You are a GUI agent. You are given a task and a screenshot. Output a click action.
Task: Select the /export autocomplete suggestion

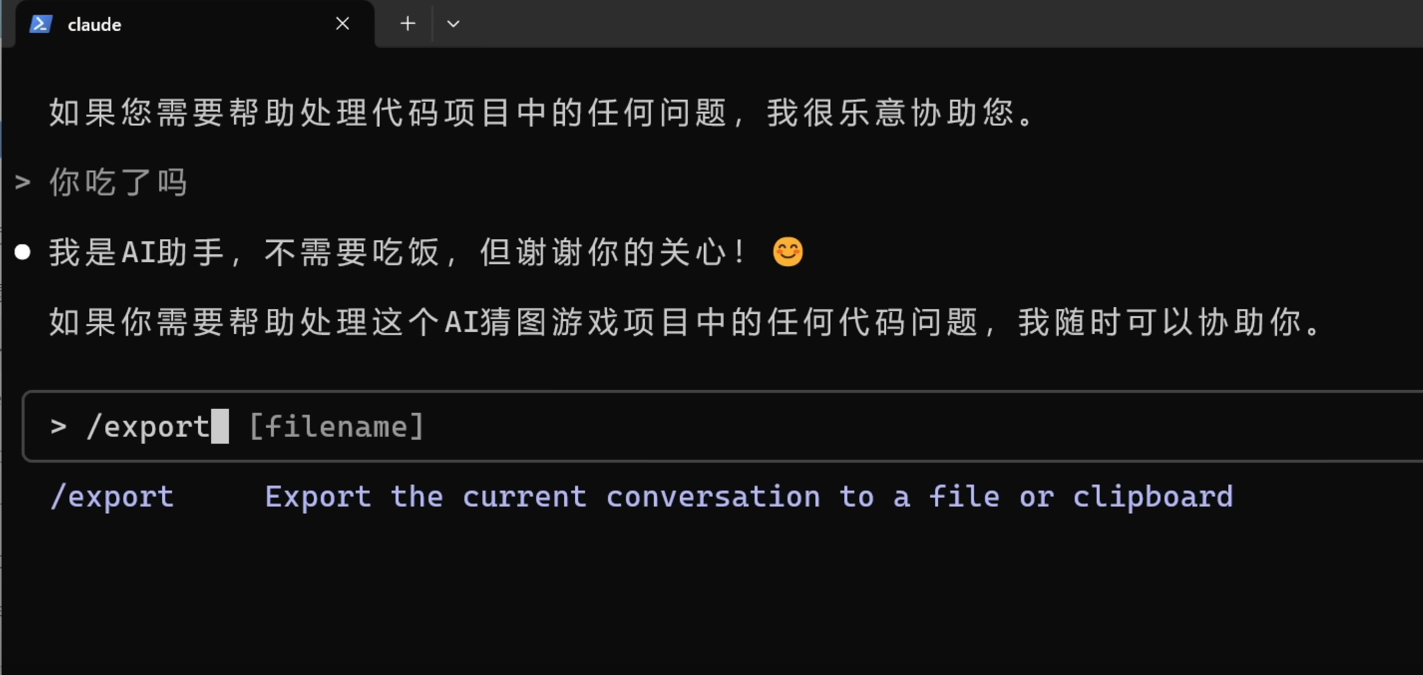pos(112,496)
